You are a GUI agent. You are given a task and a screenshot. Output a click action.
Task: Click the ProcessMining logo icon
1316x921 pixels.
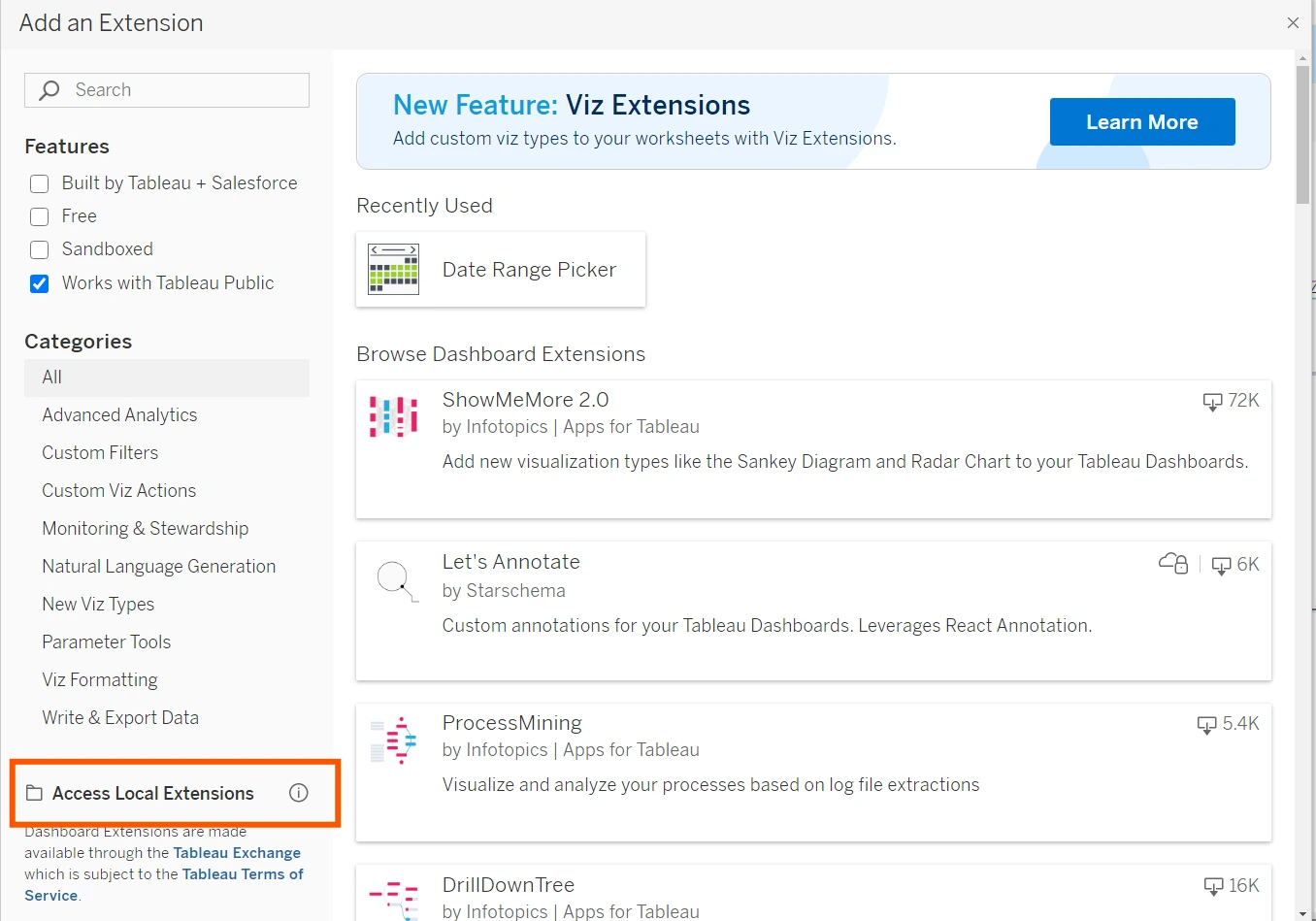(x=393, y=740)
